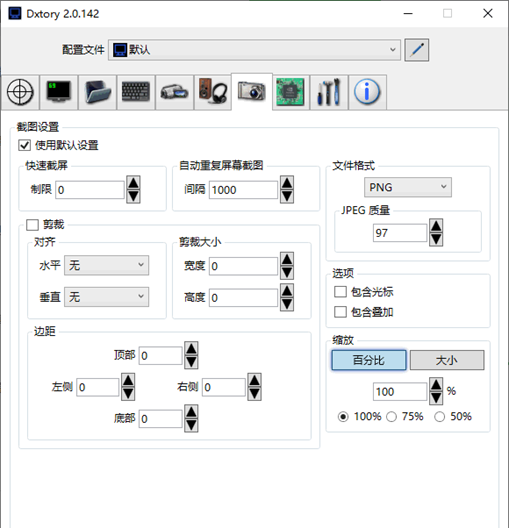Increase the 顶部 margin value

coord(191,349)
